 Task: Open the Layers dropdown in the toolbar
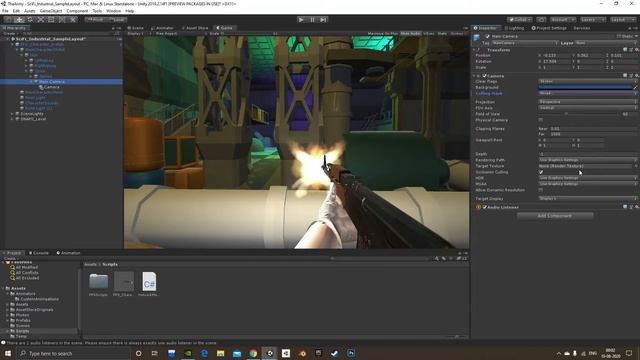(x=592, y=20)
